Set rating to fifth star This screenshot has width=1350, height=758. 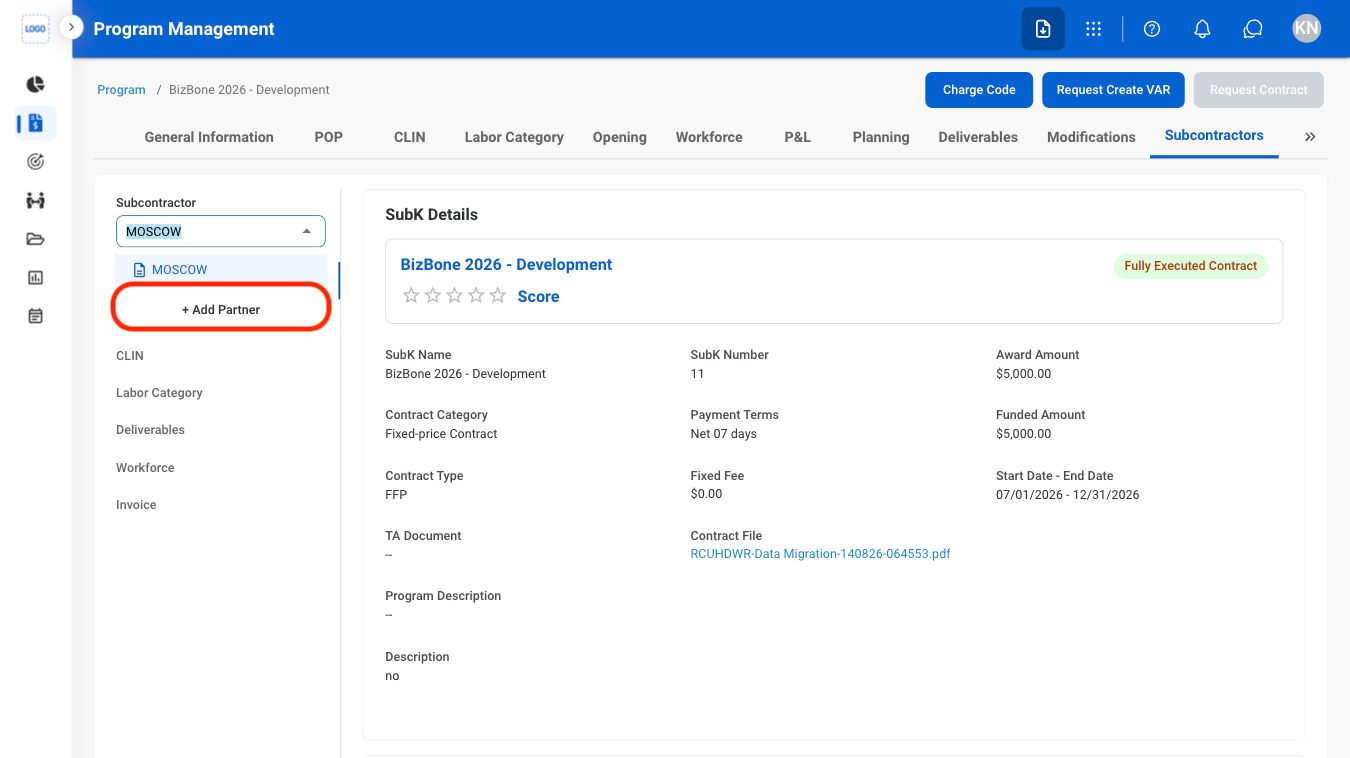coord(498,296)
